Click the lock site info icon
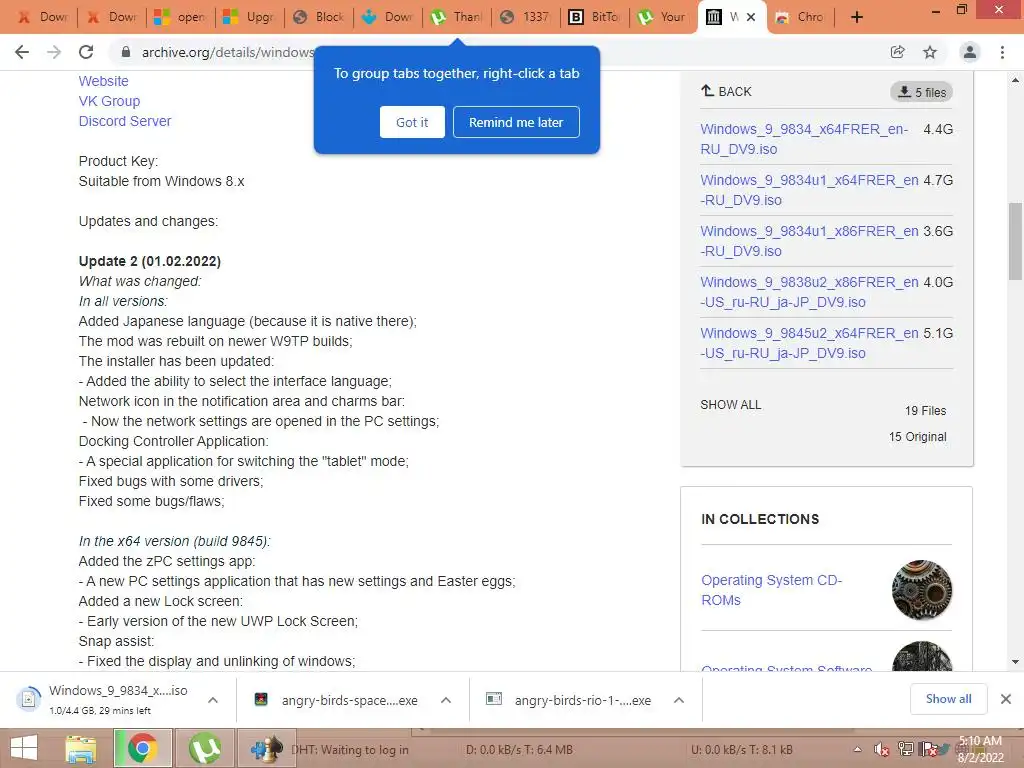Image resolution: width=1024 pixels, height=768 pixels. (x=126, y=52)
